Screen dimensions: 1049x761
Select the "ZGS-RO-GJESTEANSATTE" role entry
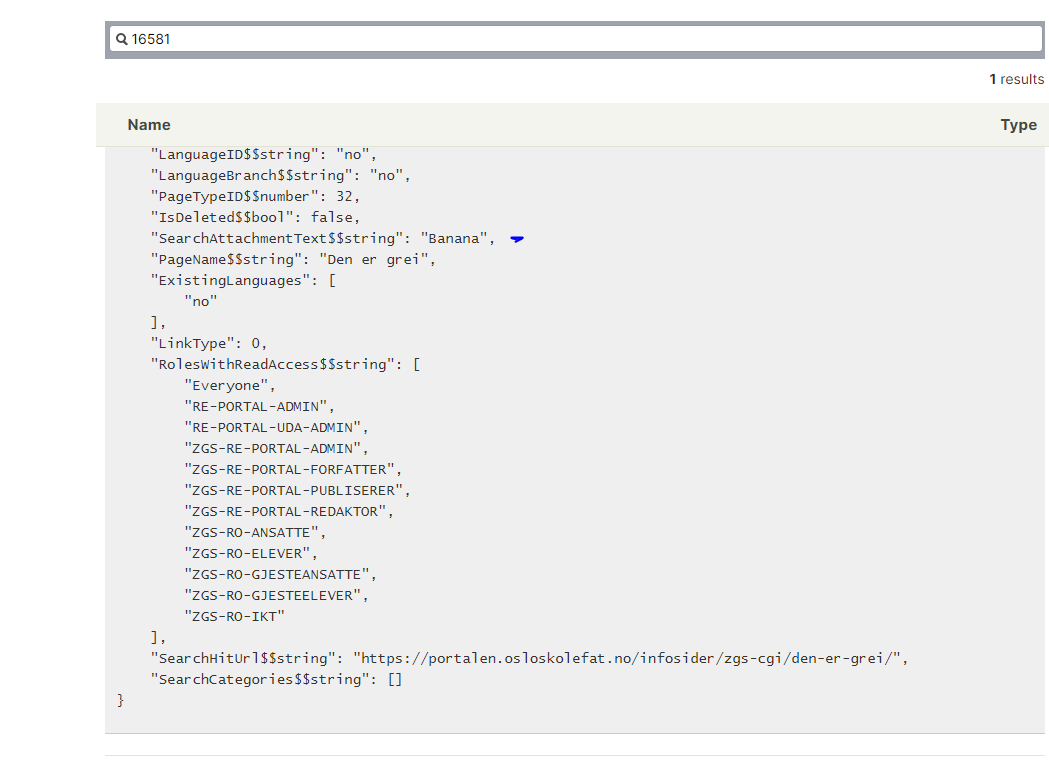(x=281, y=574)
